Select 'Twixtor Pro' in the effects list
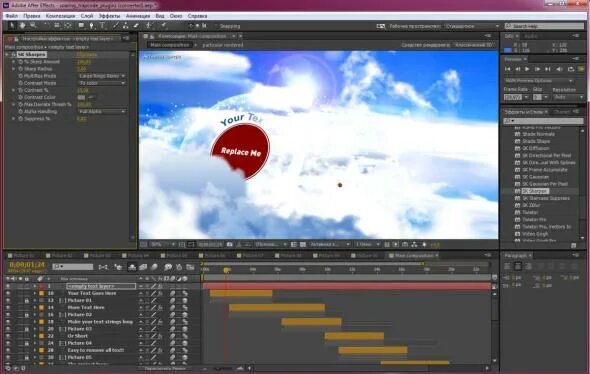Screen dimensions: 590x374 [534, 220]
